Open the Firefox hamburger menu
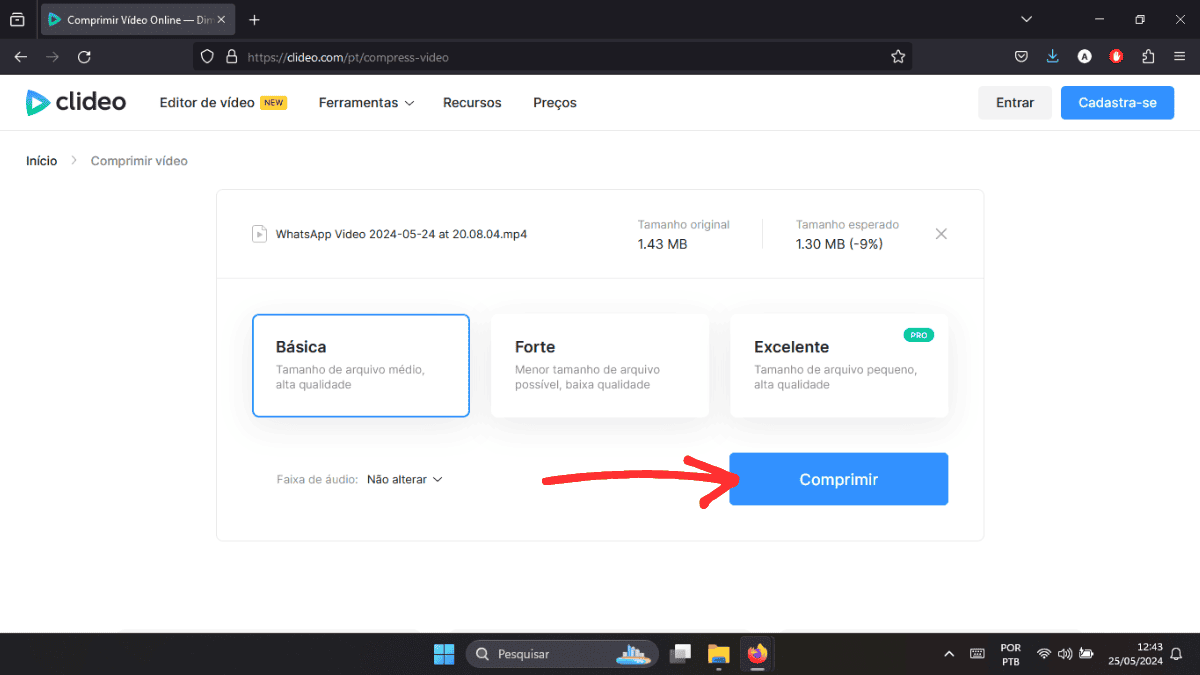This screenshot has width=1200, height=675. [1180, 57]
